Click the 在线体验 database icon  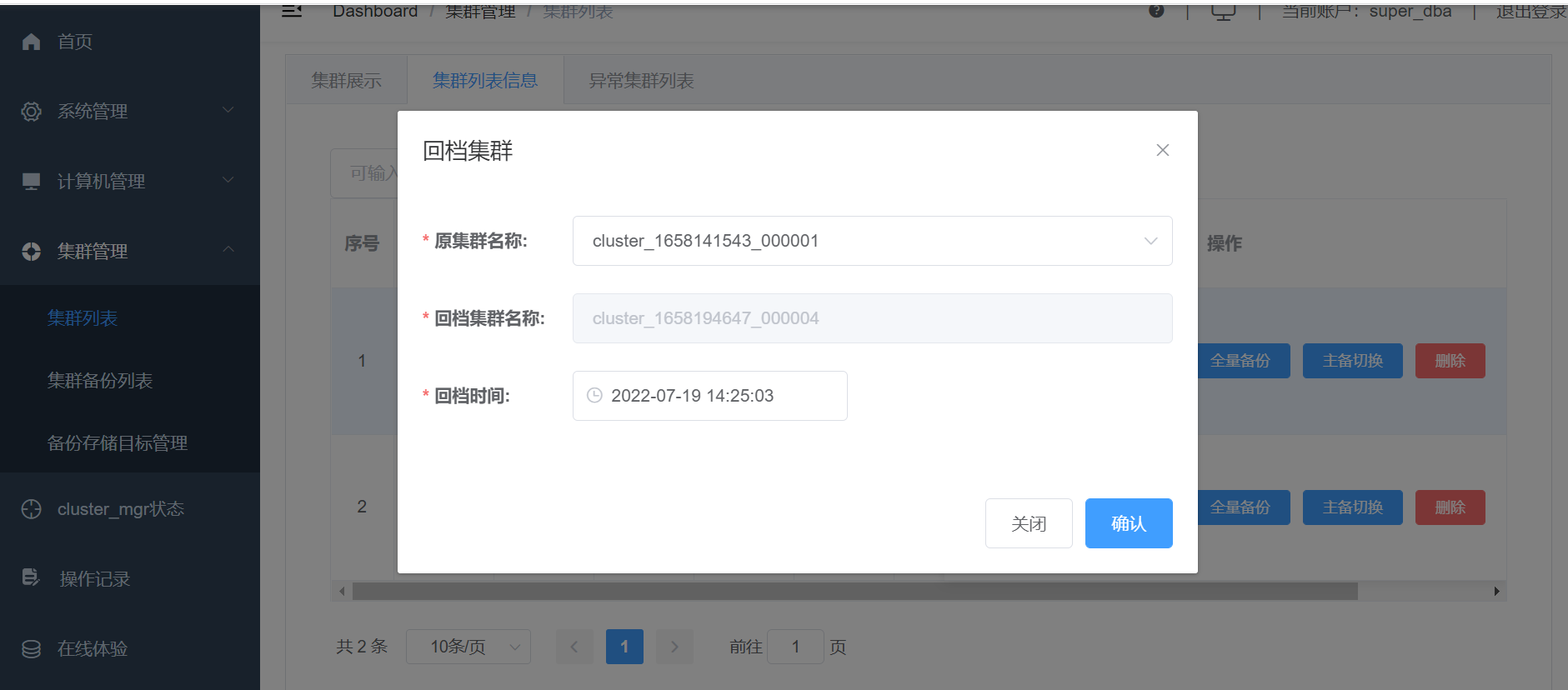(x=32, y=649)
